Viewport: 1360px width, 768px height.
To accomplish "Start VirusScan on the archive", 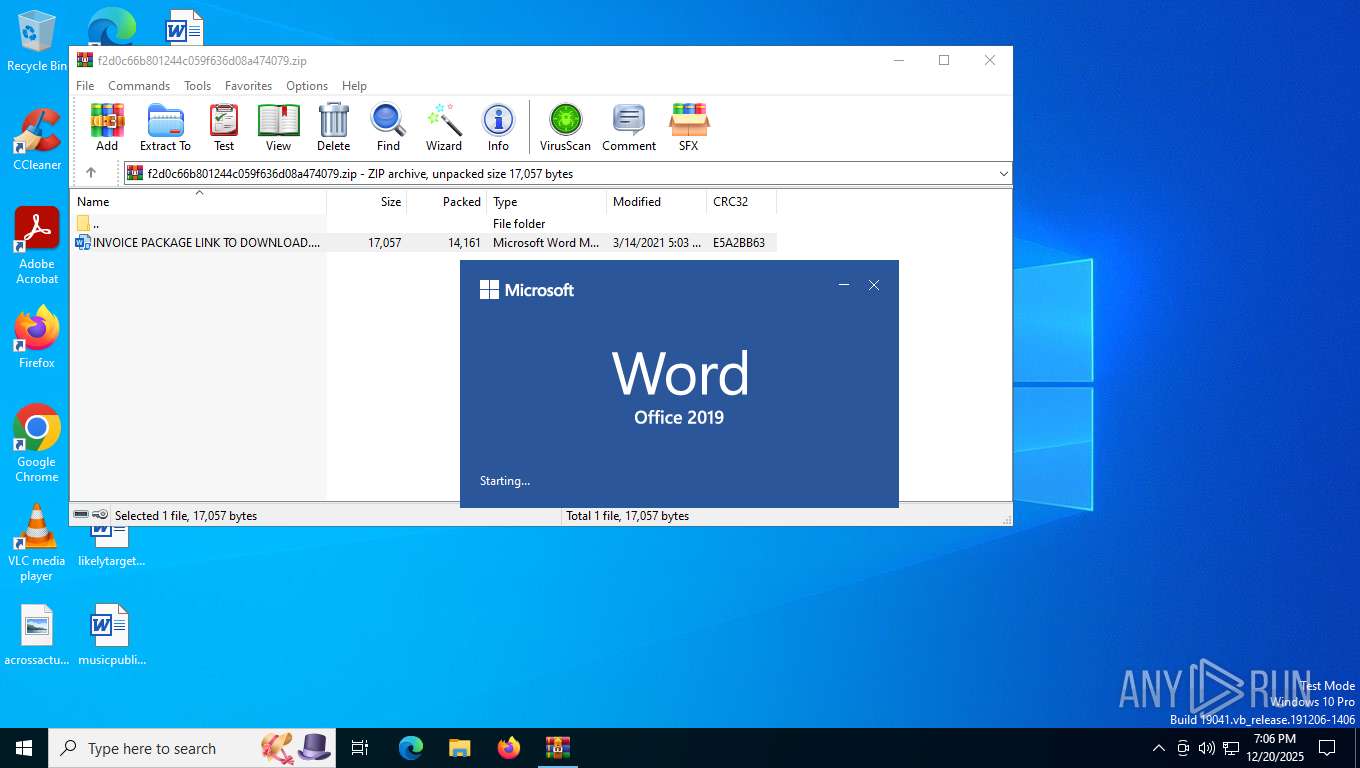I will pyautogui.click(x=565, y=127).
